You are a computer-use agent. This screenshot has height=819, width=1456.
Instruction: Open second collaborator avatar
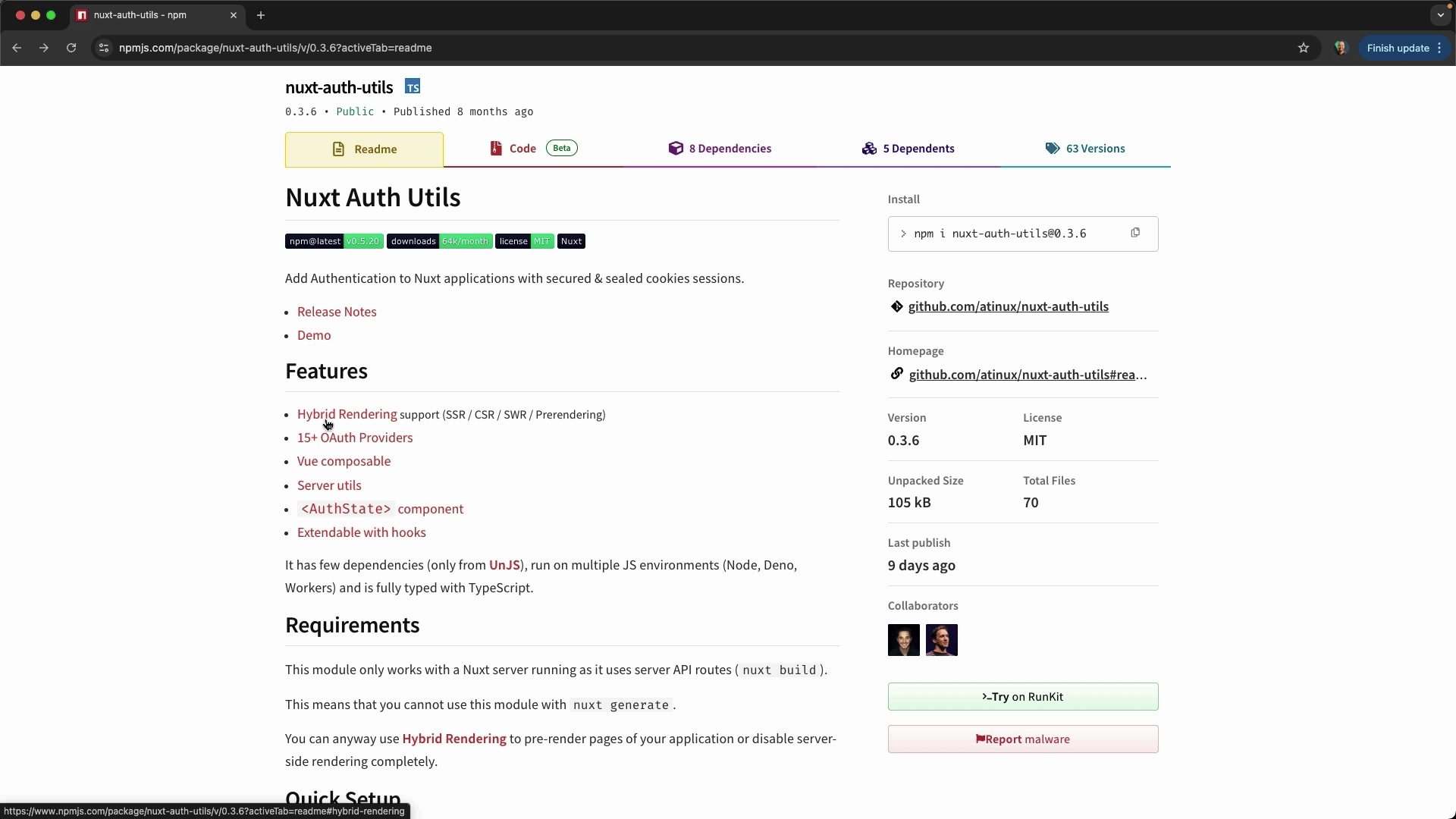(x=942, y=640)
